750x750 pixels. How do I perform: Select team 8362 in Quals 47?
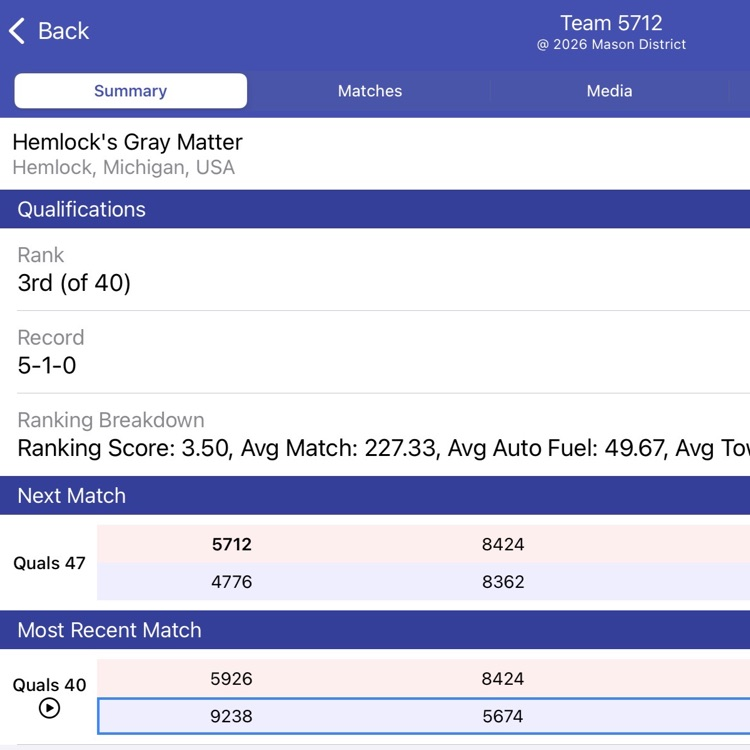502,582
